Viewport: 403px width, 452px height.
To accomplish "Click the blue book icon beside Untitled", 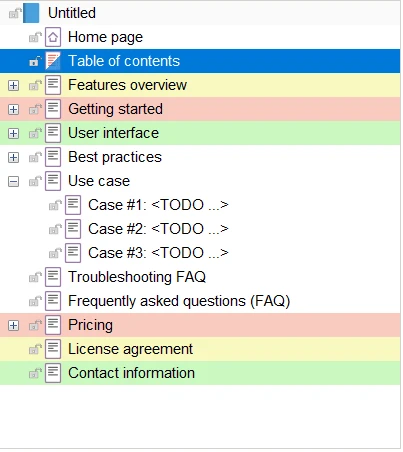I will coord(31,13).
